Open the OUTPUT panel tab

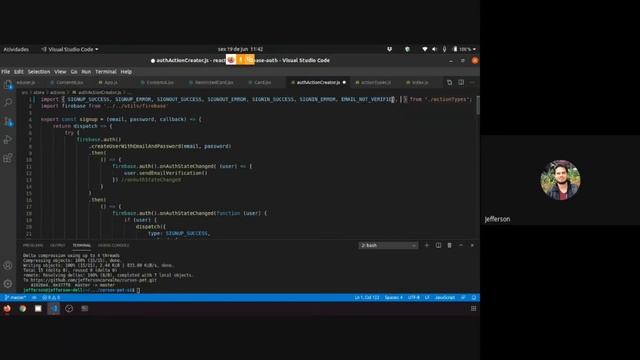click(x=58, y=245)
